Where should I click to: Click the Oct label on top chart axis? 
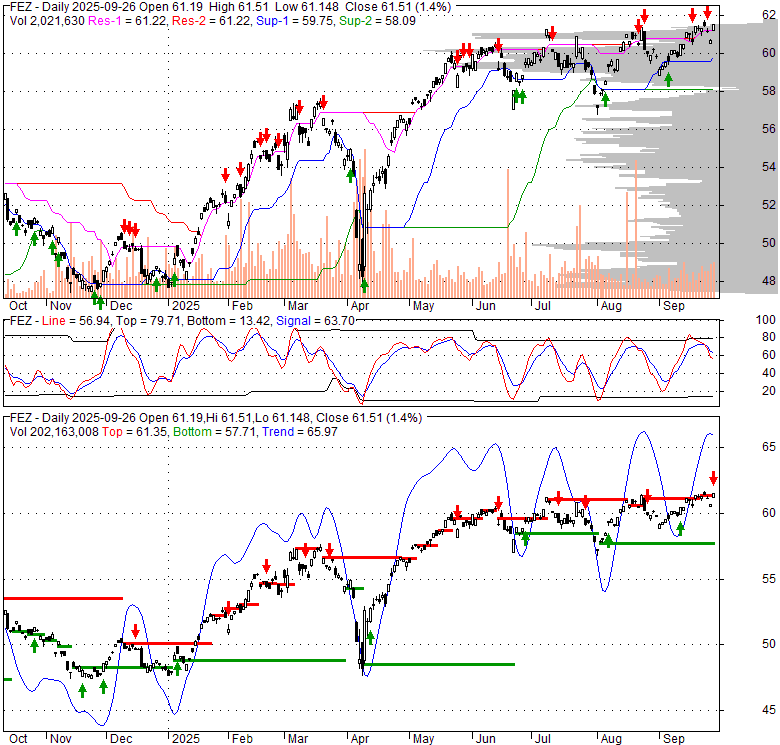[18, 306]
